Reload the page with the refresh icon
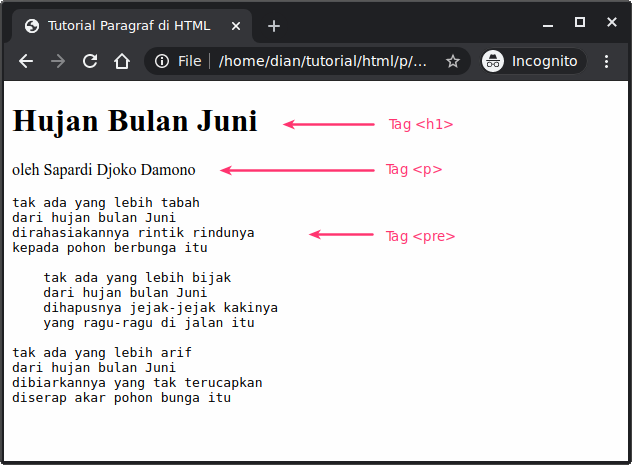The height and width of the screenshot is (465, 632). [90, 61]
